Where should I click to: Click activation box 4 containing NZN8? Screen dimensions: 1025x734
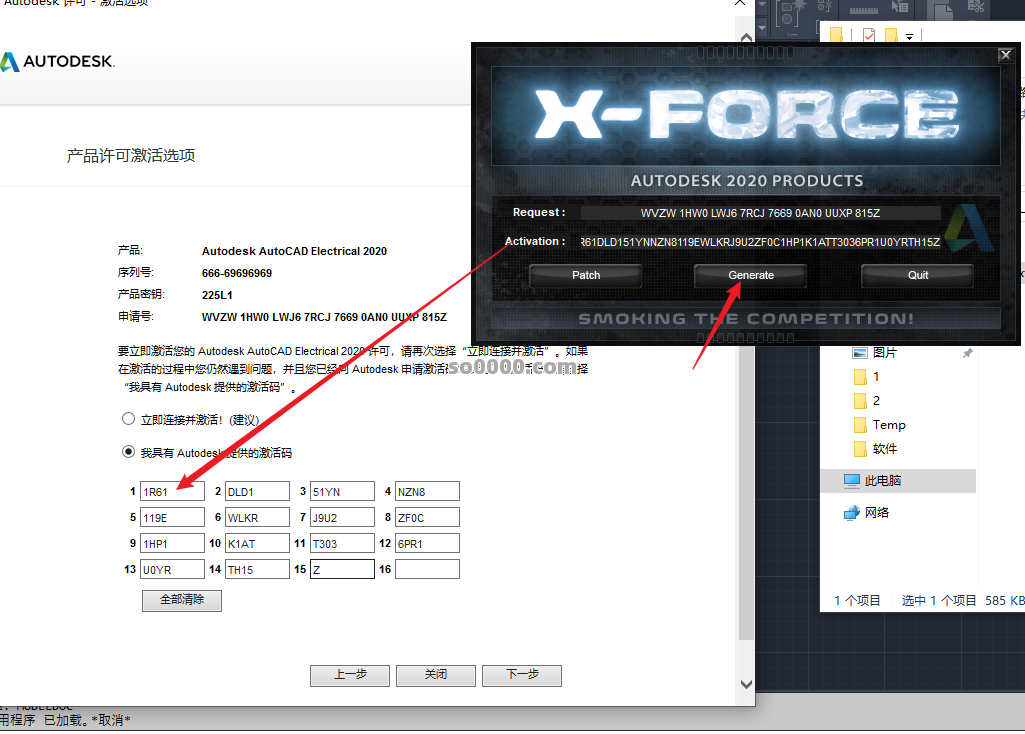click(x=428, y=492)
